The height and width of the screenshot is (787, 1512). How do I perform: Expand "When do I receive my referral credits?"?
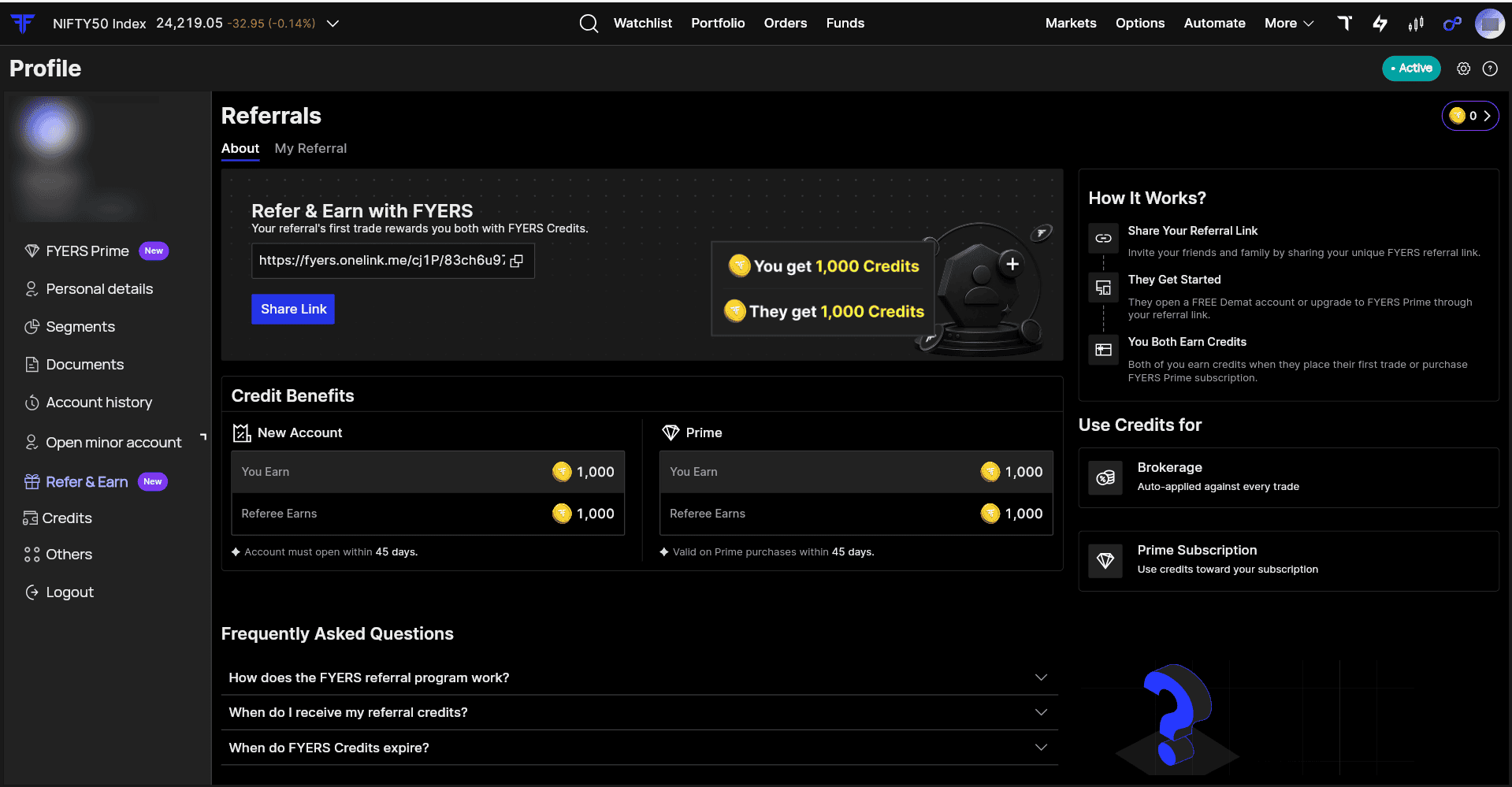point(639,712)
